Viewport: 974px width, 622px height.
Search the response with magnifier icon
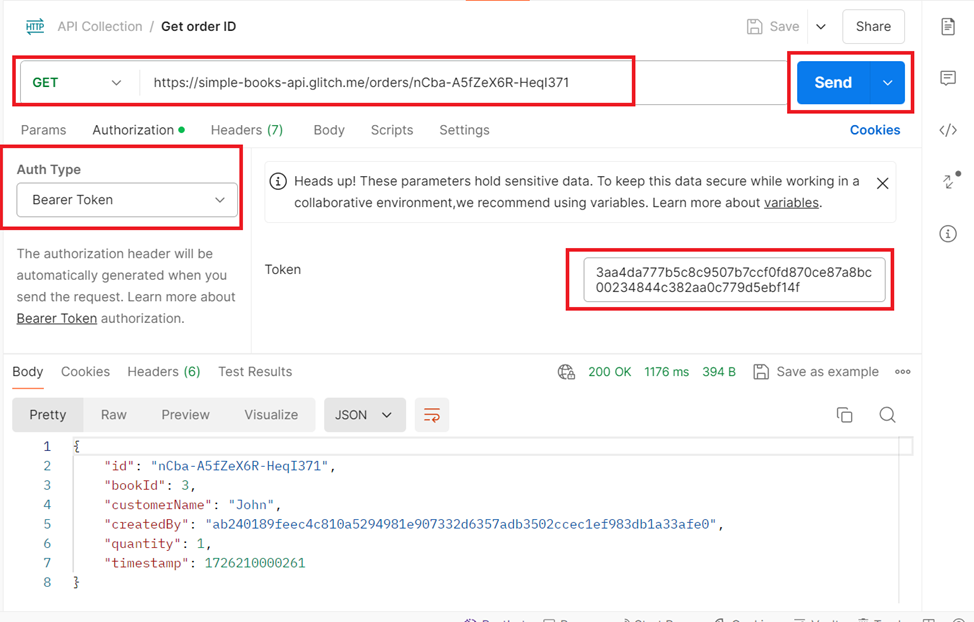[x=887, y=415]
